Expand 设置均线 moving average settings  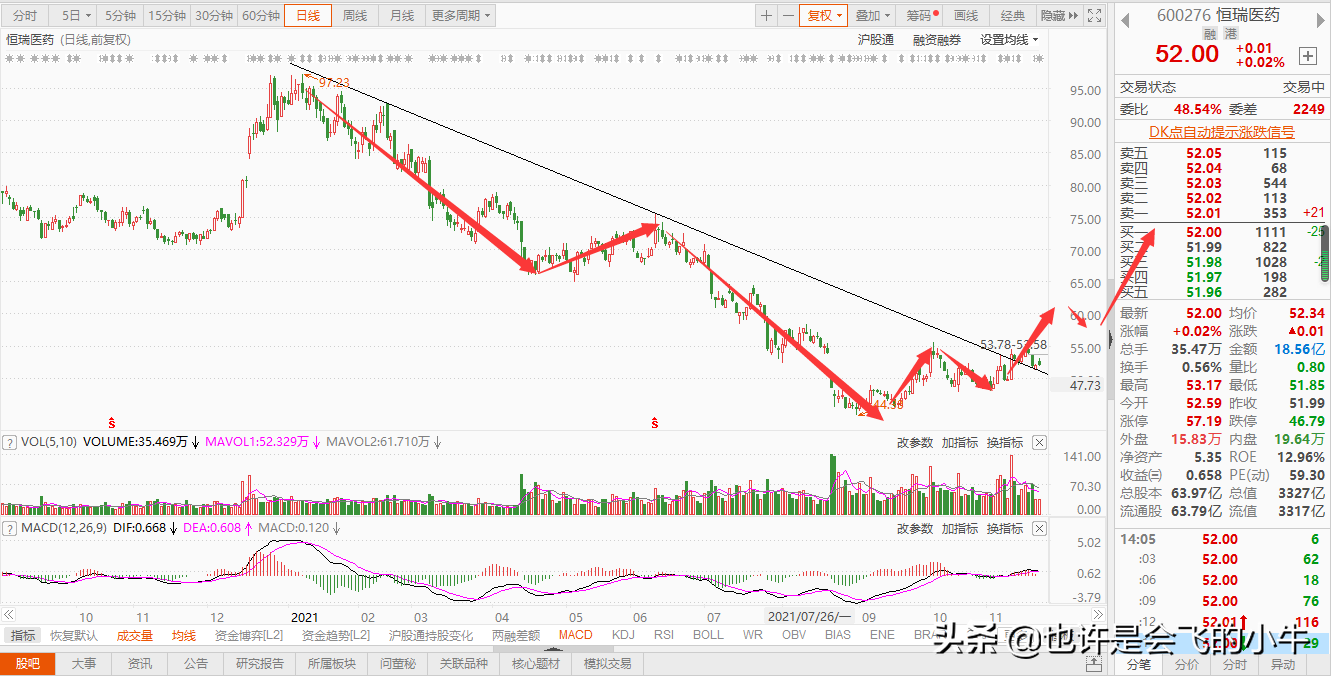point(1009,40)
